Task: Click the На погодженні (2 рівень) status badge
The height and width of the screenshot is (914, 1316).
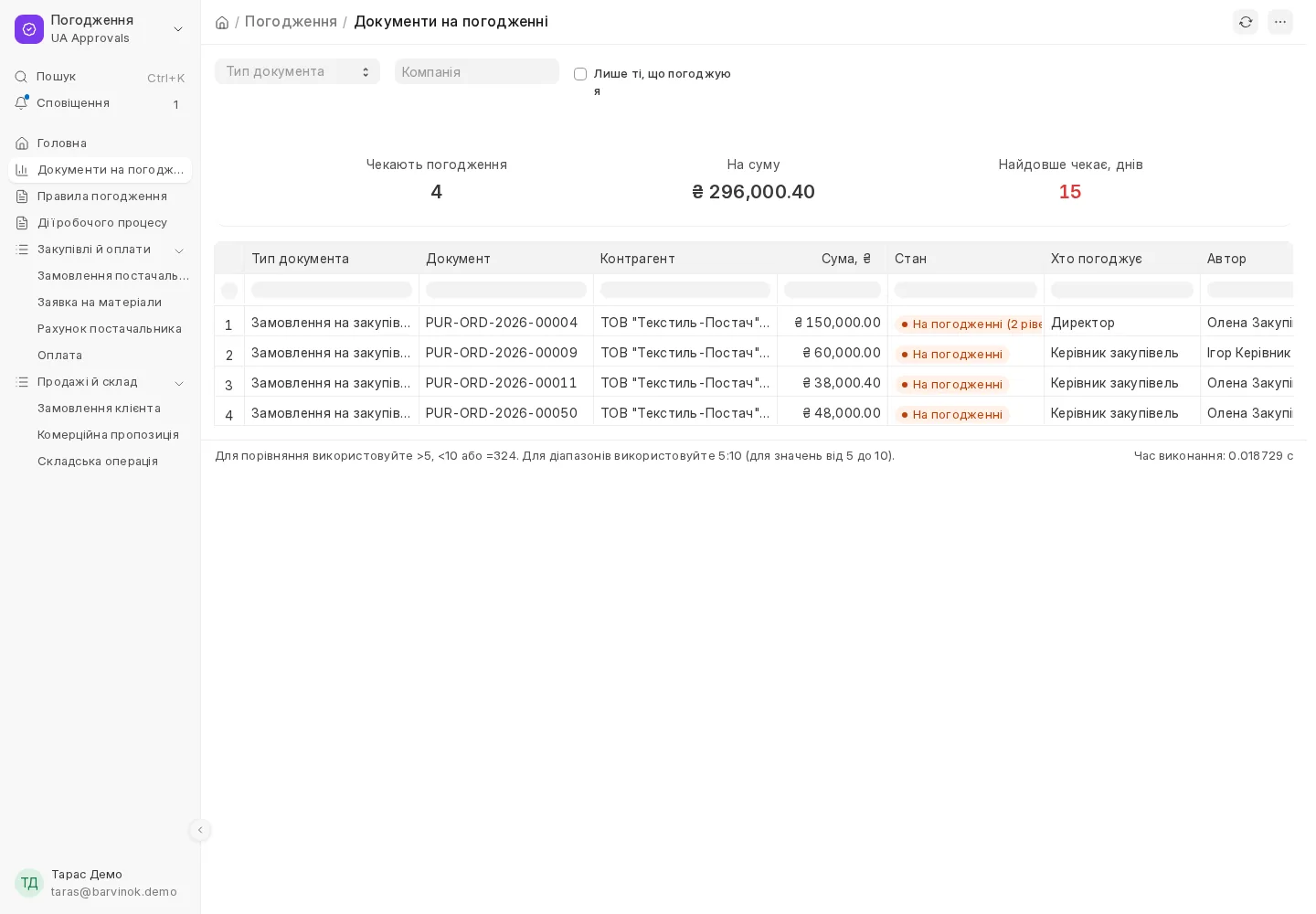Action: tap(970, 324)
